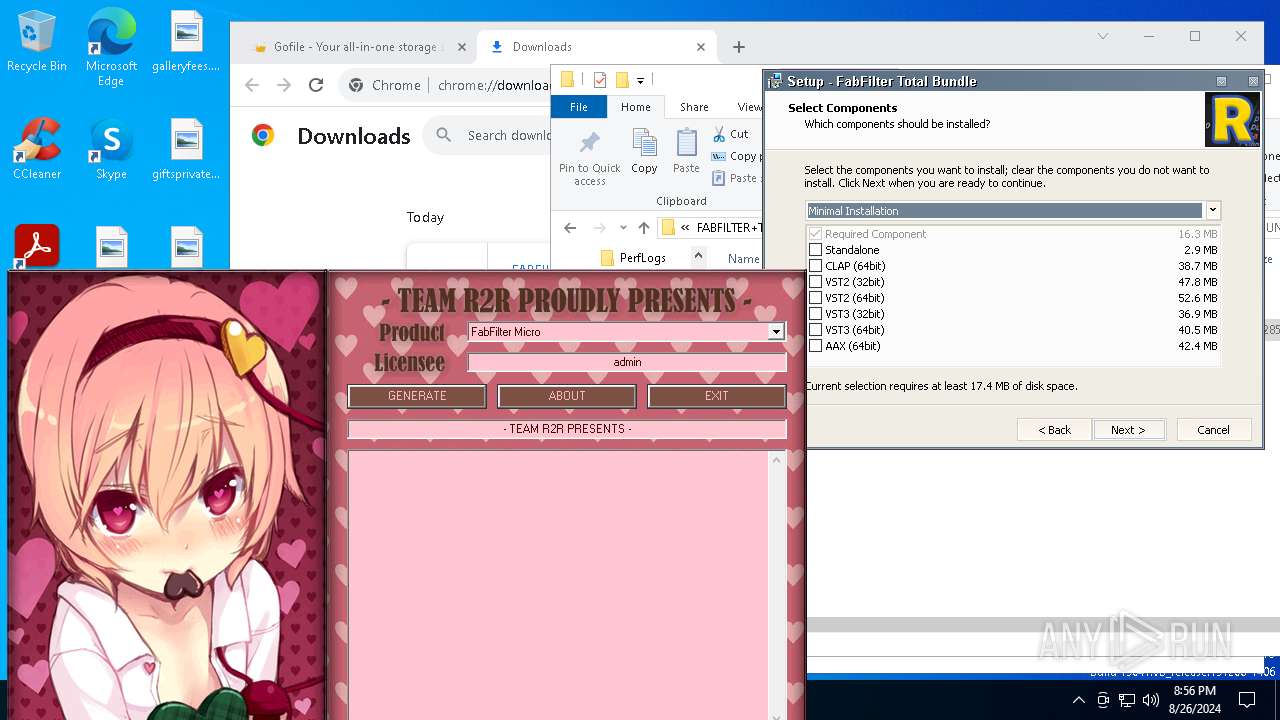Image resolution: width=1280 pixels, height=720 pixels.
Task: Click the keygen output scrollbar up arrow
Action: tap(776, 460)
